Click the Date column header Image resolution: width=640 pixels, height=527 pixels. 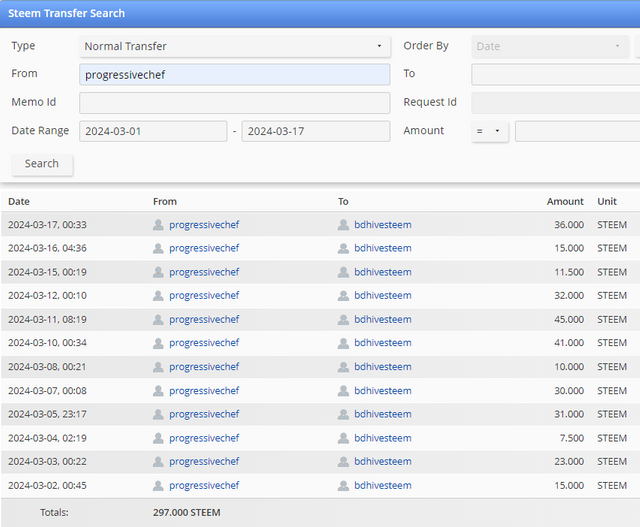[x=19, y=202]
